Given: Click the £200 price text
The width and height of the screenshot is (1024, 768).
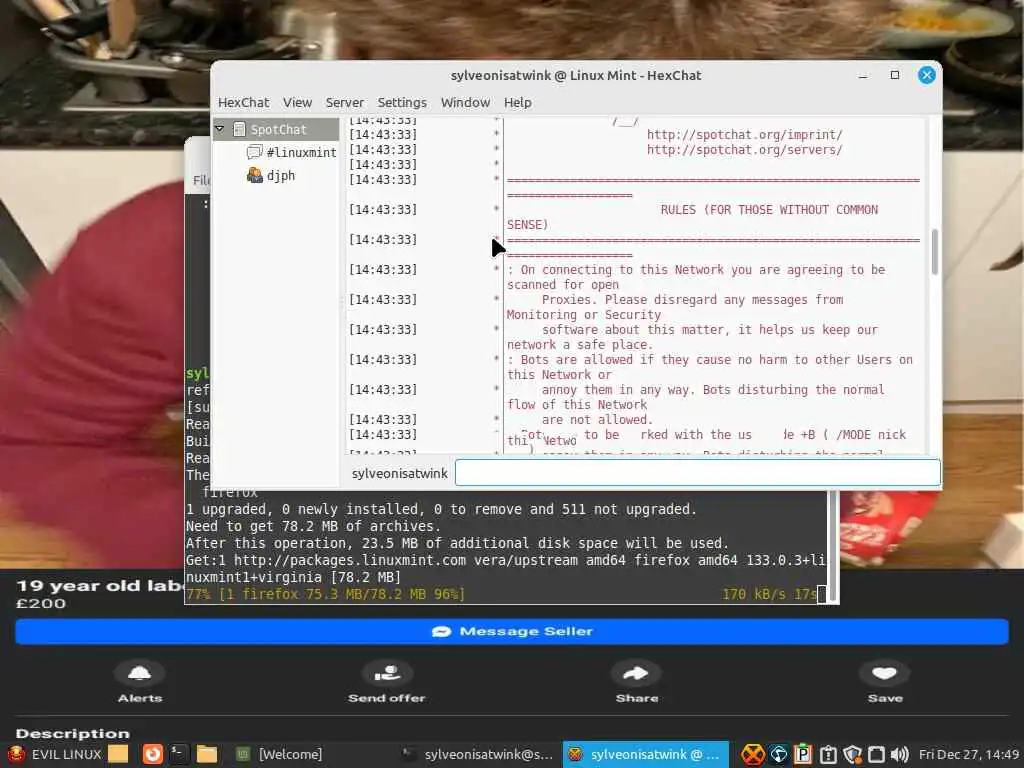Looking at the screenshot, I should tap(41, 603).
